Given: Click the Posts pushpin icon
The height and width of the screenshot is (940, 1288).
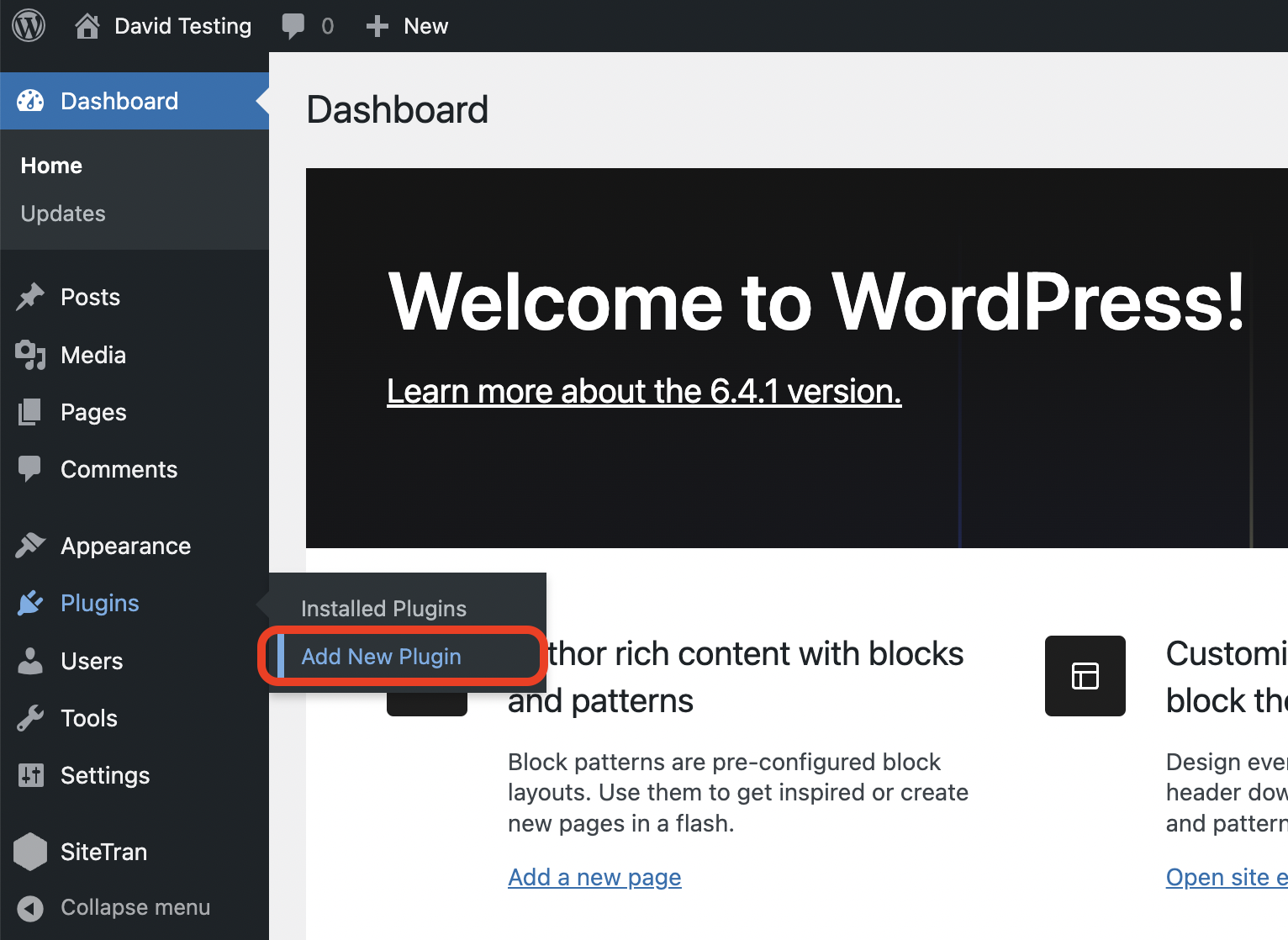Looking at the screenshot, I should 30,297.
